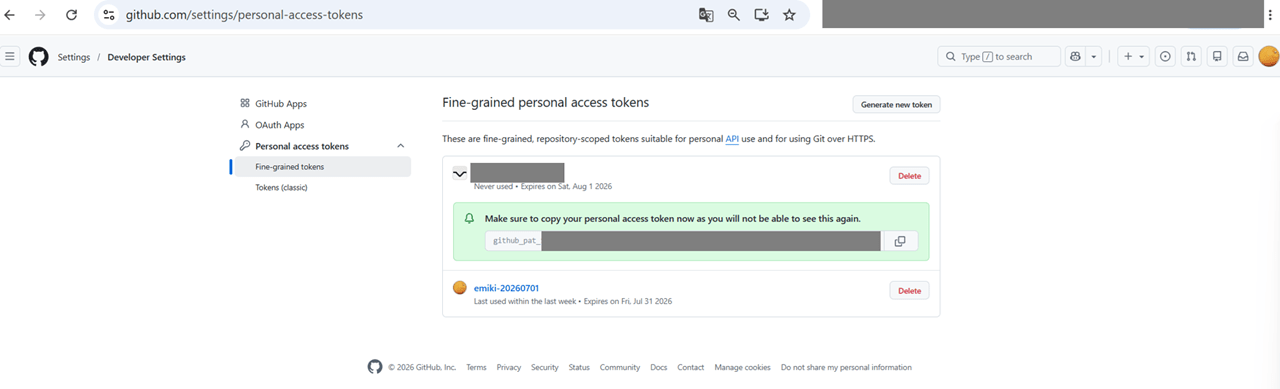Open the Notifications inbox icon
Viewport: 1280px width, 389px height.
pos(1243,57)
